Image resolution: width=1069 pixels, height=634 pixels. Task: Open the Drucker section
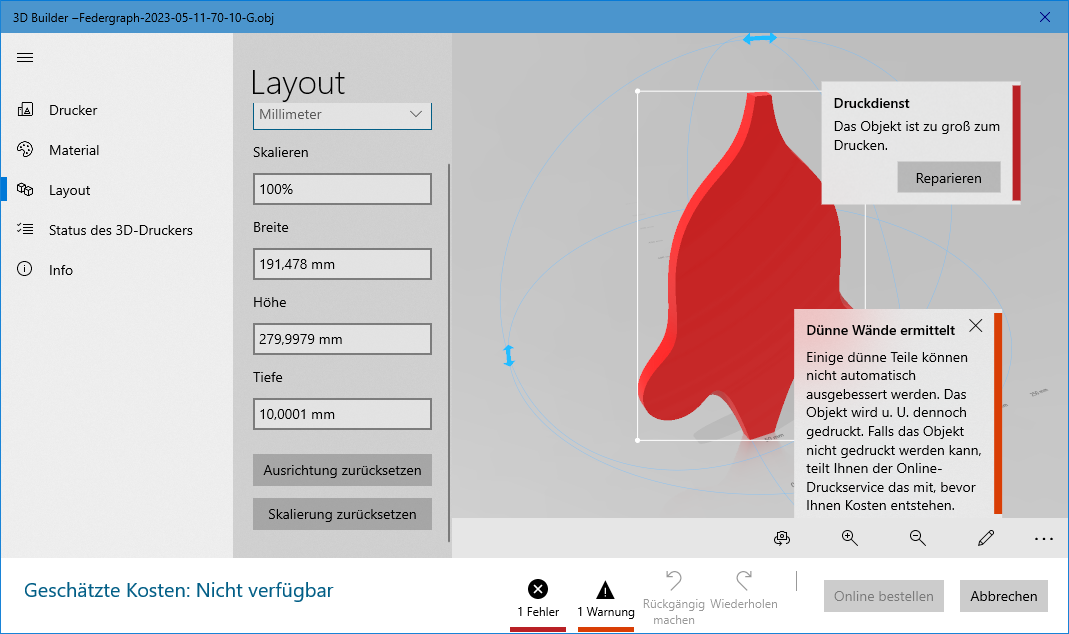[73, 110]
